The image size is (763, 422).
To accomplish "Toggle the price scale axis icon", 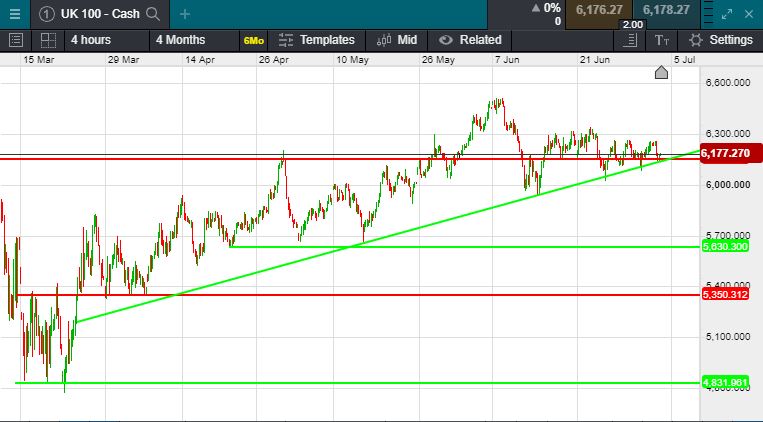I will [x=630, y=40].
